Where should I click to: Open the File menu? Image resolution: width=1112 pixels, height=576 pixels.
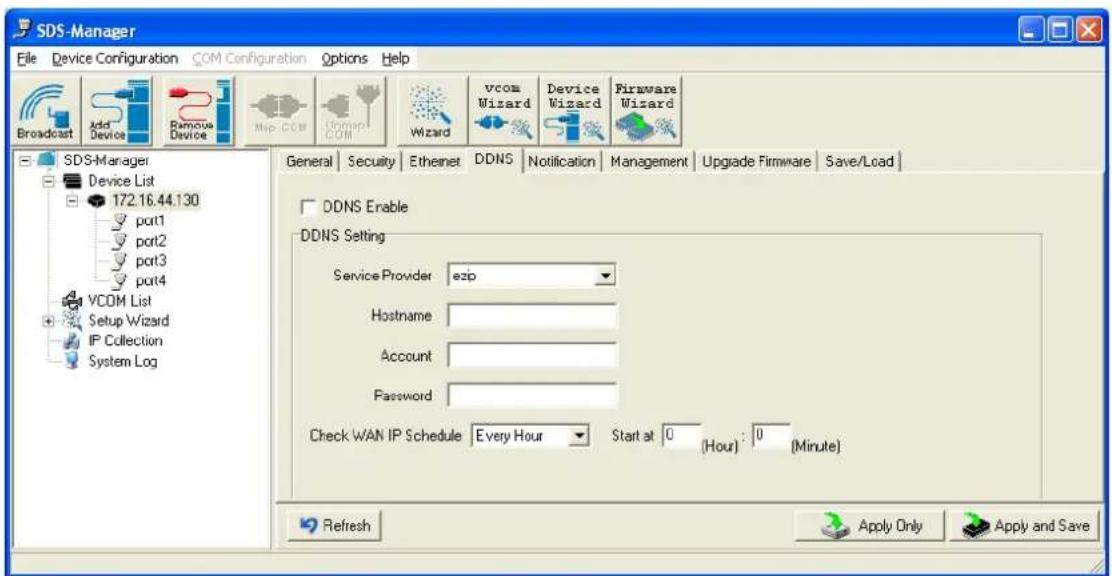coord(24,59)
